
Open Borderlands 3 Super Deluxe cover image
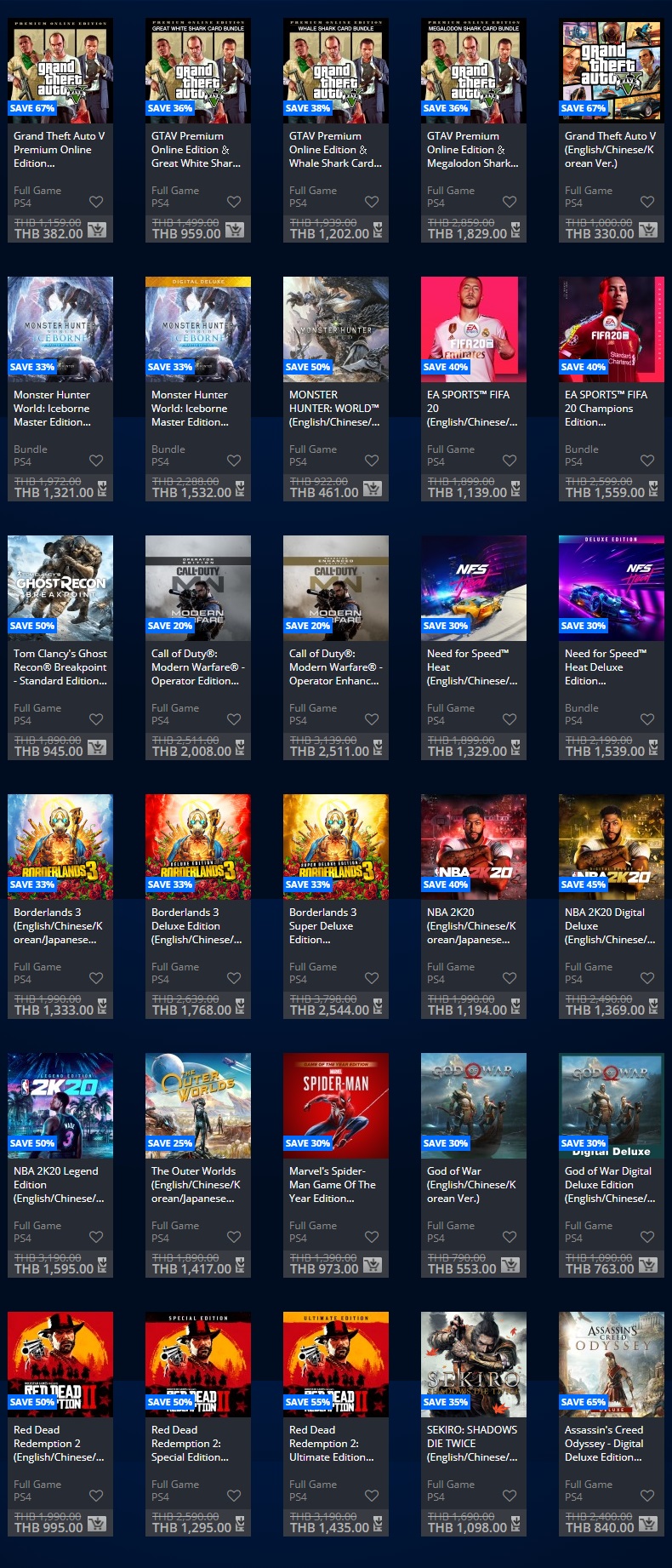336,846
